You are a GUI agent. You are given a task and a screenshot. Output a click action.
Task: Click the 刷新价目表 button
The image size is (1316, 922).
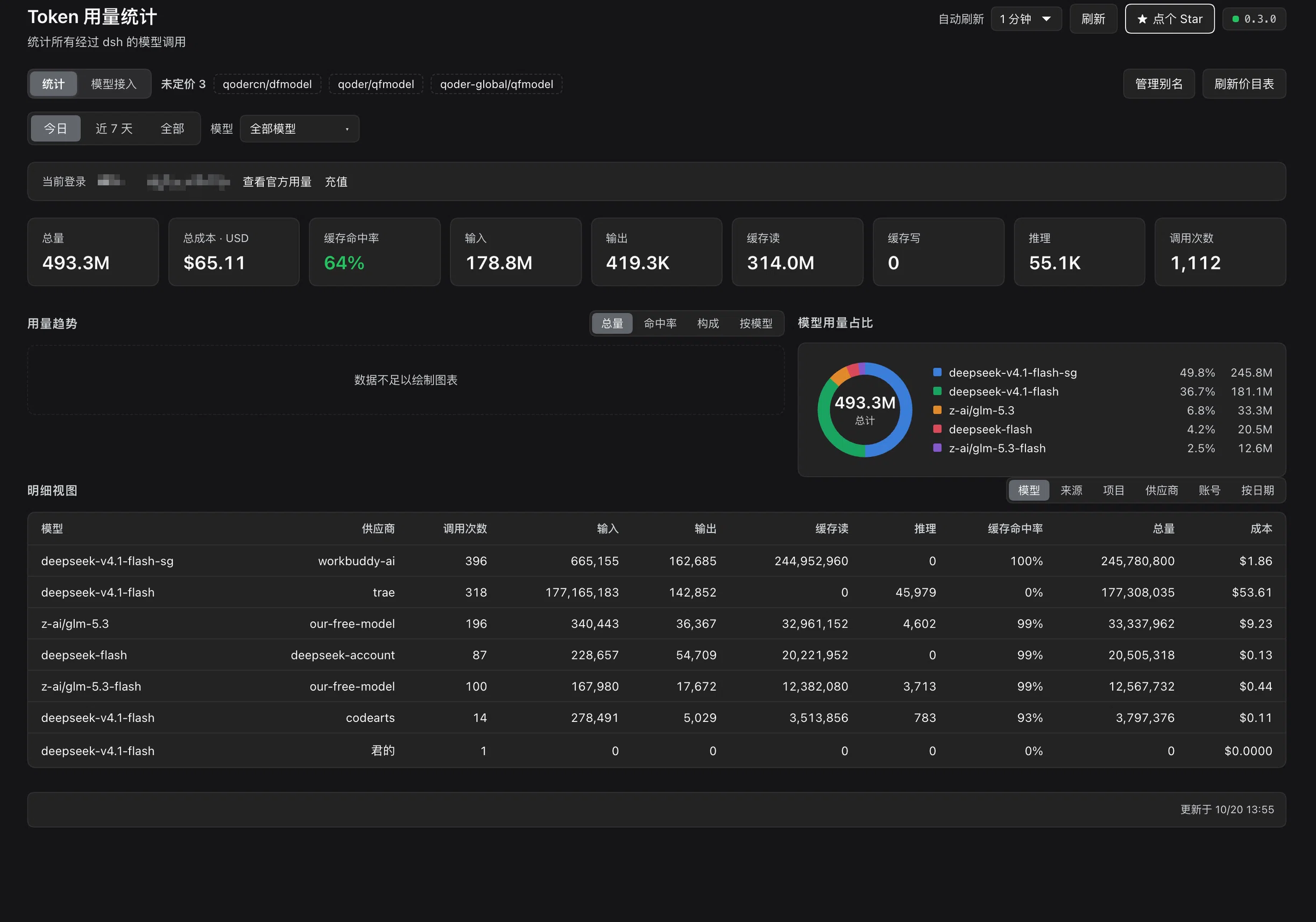[1244, 84]
